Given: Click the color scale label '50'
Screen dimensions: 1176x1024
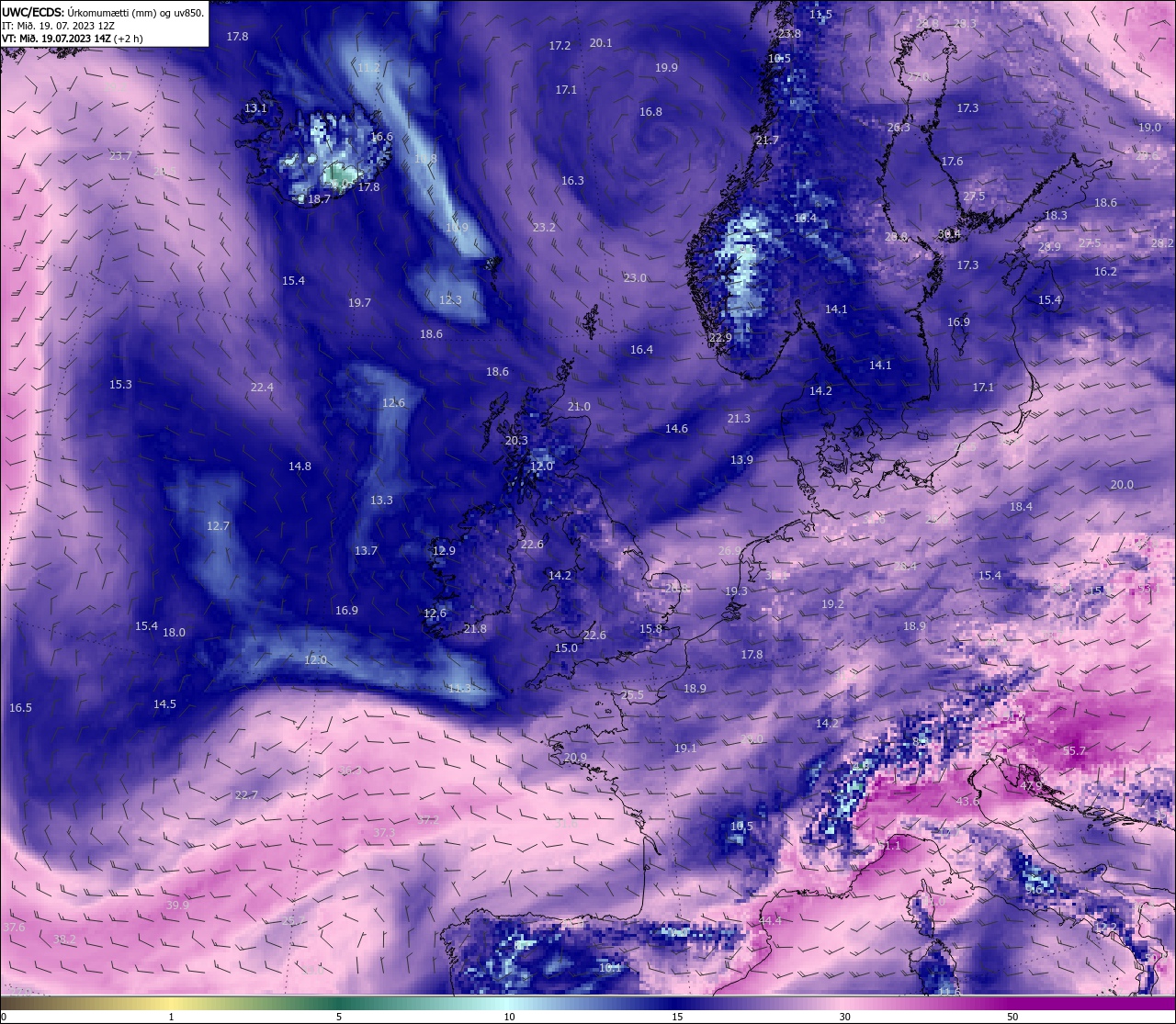Looking at the screenshot, I should (x=1012, y=1017).
